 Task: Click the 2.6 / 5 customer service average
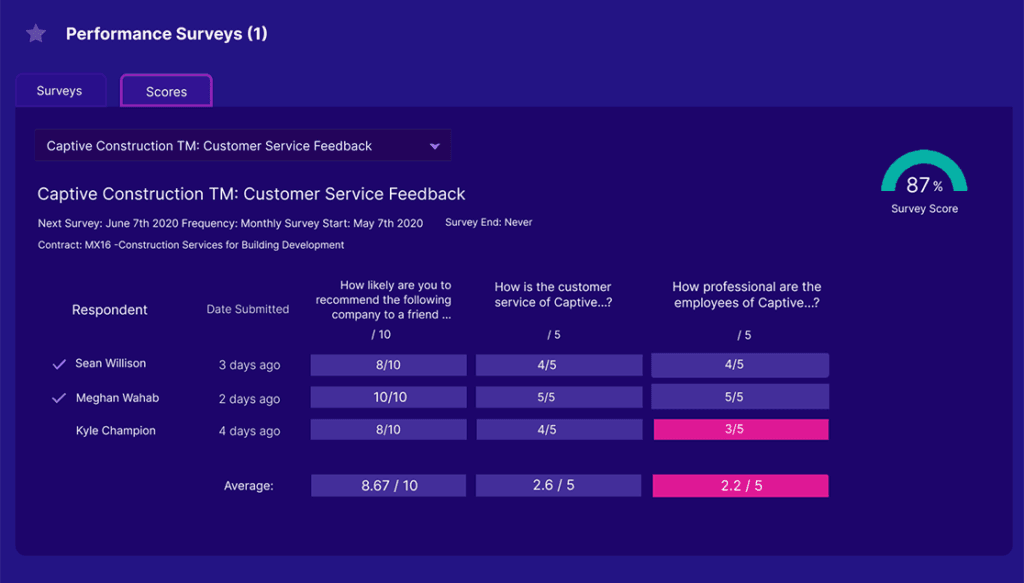click(558, 486)
